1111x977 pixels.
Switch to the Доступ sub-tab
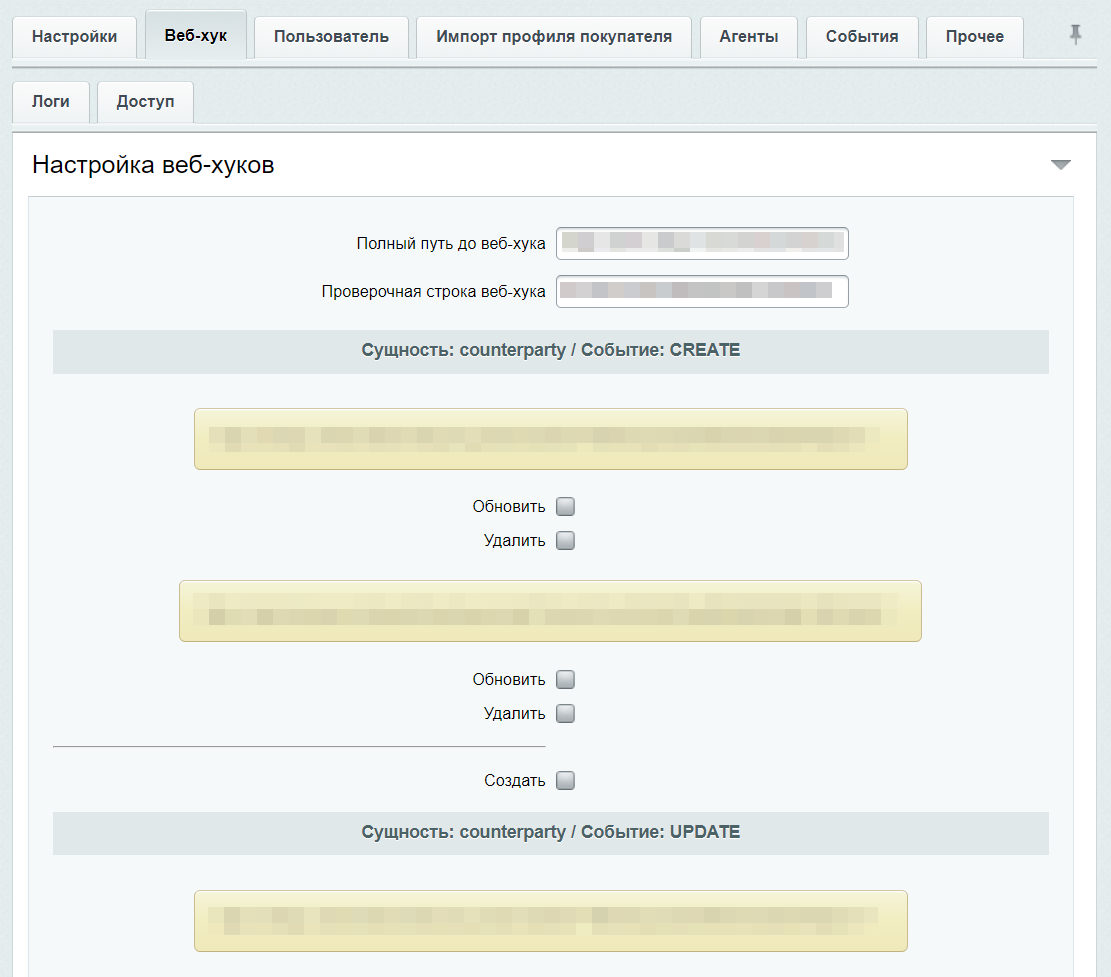145,101
